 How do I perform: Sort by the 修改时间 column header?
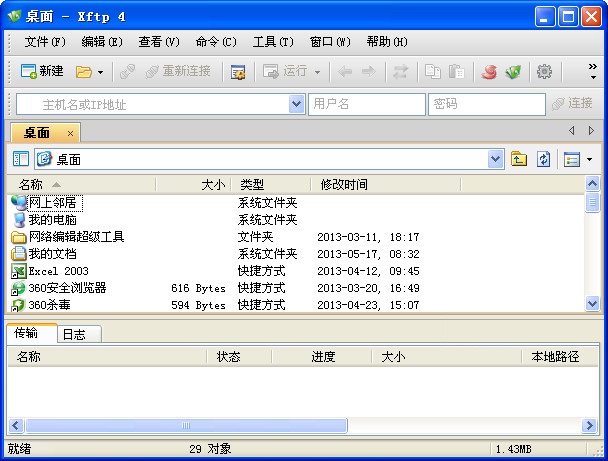[386, 185]
